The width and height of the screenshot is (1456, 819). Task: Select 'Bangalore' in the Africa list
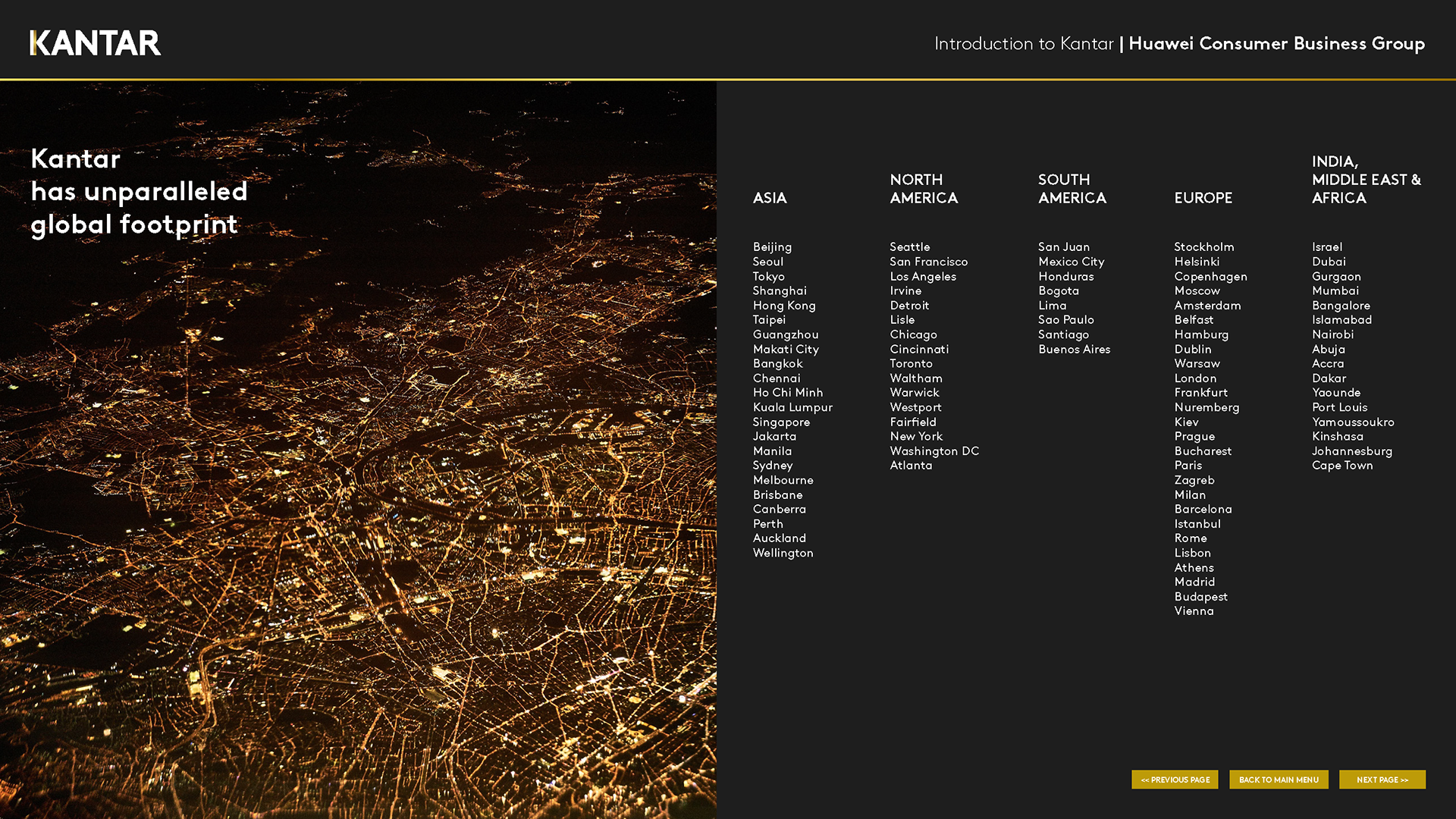tap(1341, 306)
